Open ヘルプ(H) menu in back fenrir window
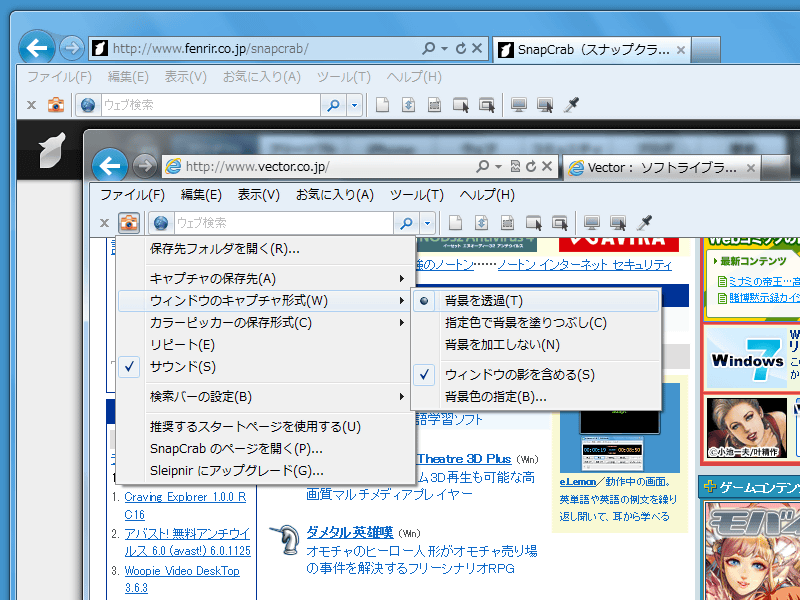800x600 pixels. pos(414,77)
